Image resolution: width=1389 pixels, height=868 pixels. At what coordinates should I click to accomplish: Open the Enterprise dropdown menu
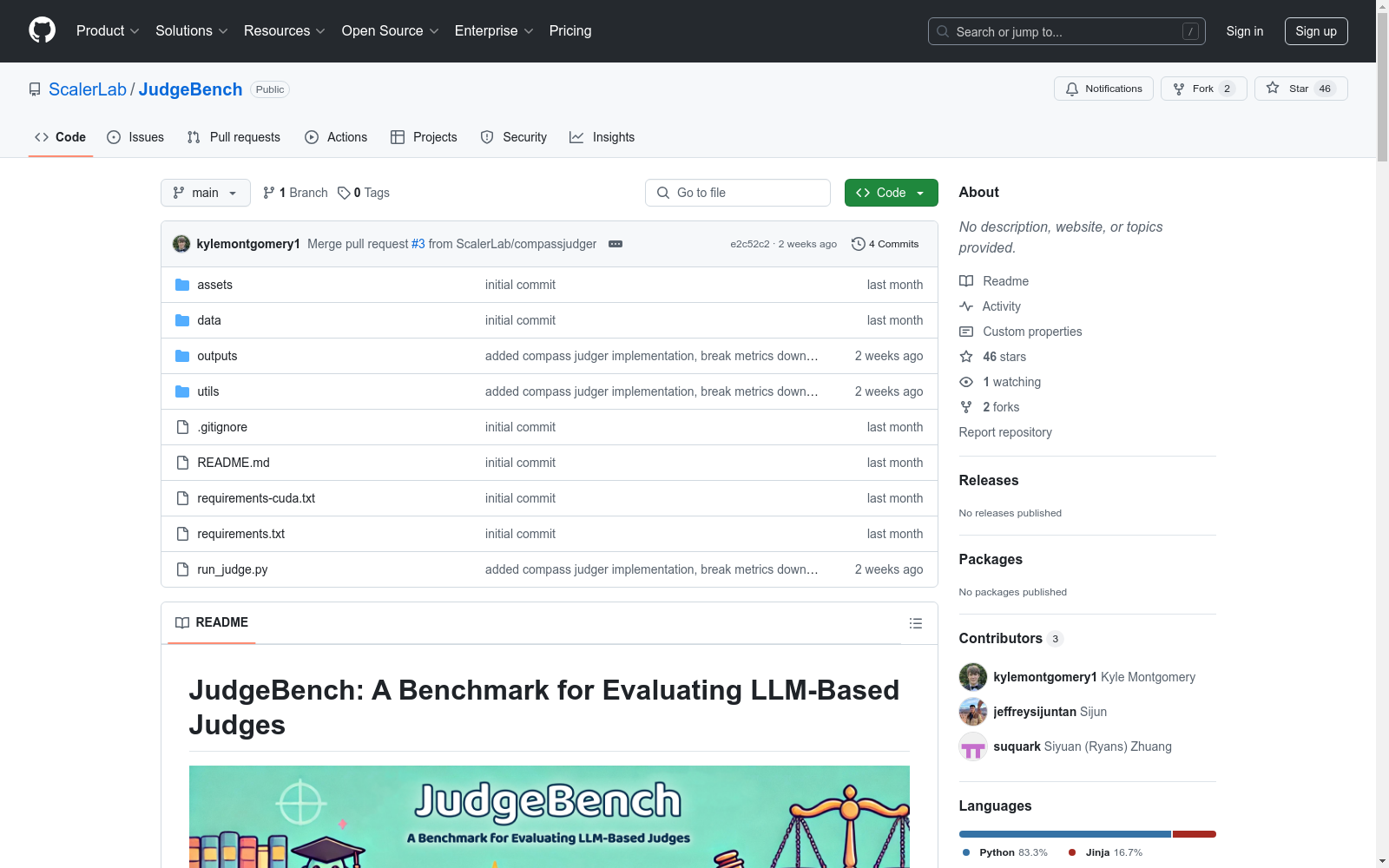(494, 31)
